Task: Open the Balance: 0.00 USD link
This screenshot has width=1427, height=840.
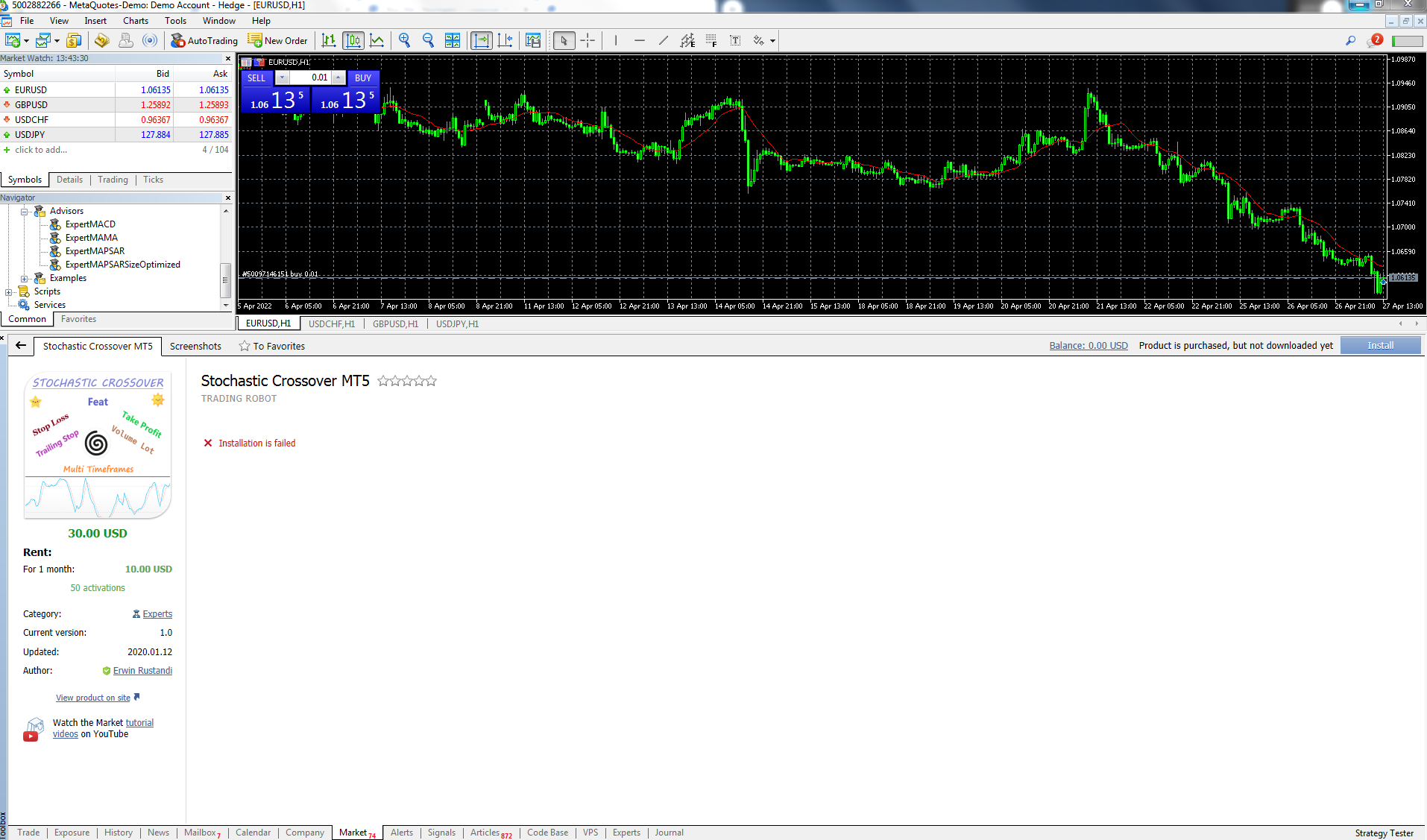Action: click(1089, 346)
